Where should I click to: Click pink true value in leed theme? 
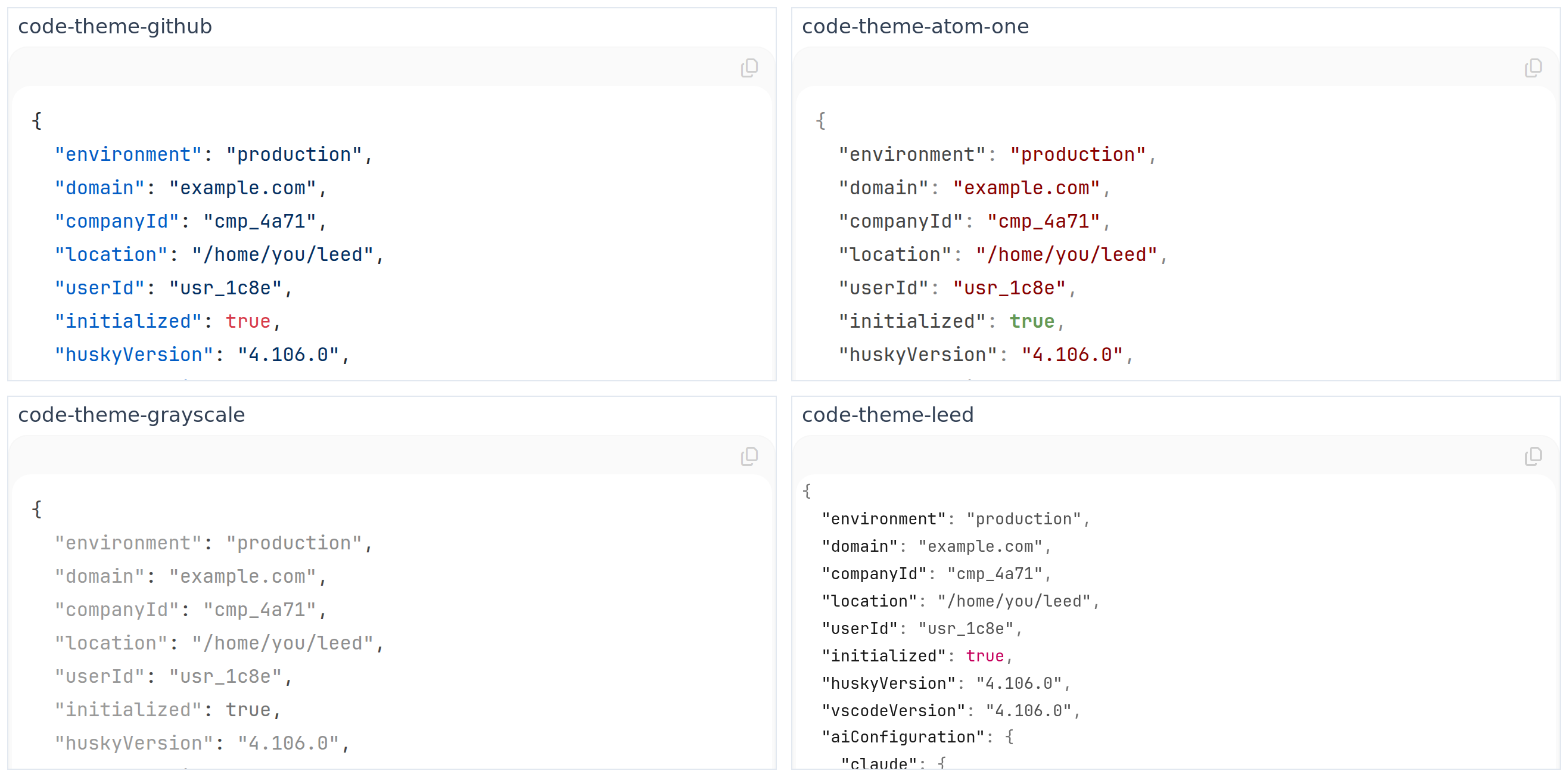pyautogui.click(x=984, y=657)
